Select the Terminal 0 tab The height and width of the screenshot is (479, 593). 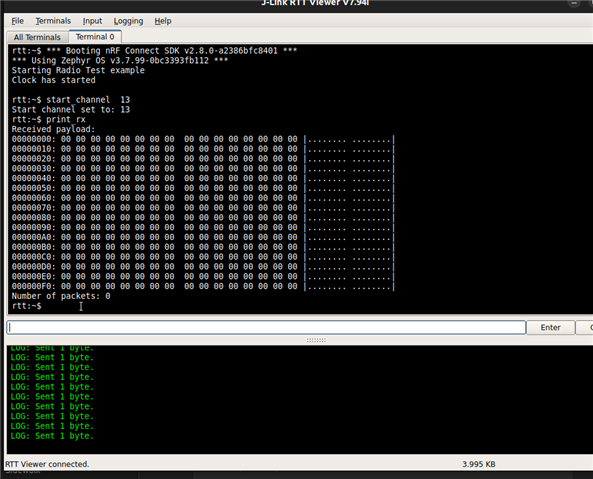pos(95,37)
